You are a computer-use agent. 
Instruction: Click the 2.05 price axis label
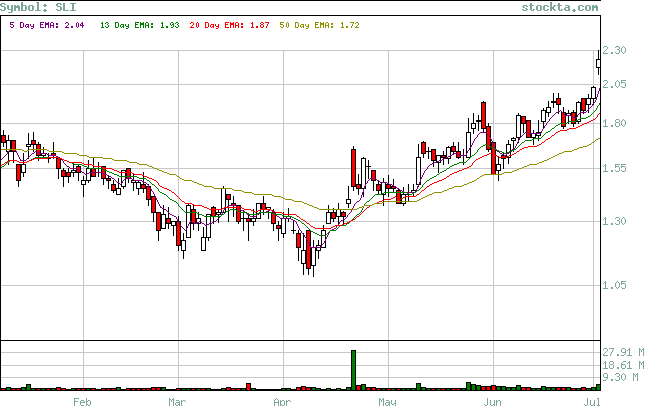614,84
